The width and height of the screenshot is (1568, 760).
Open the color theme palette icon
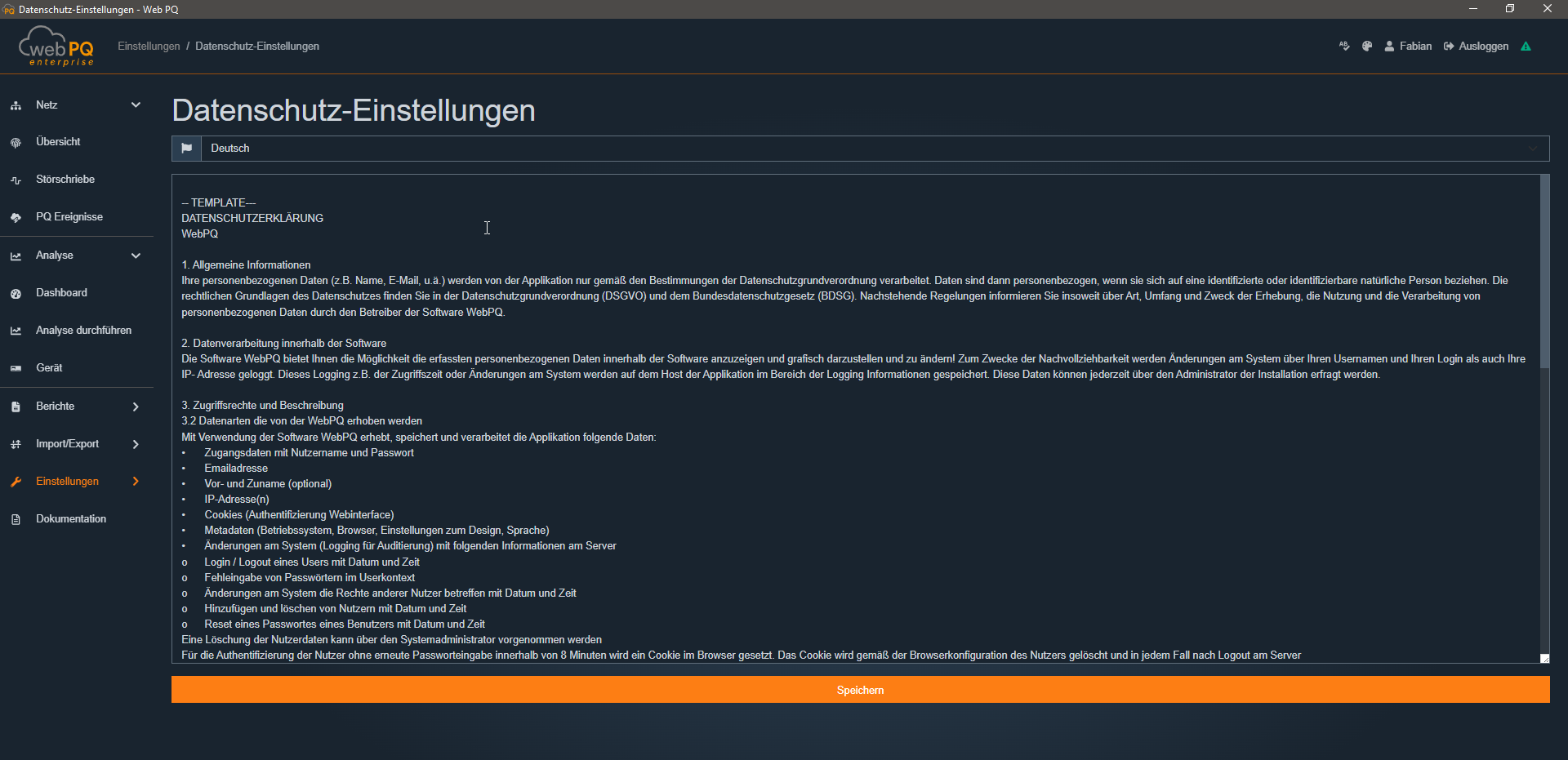point(1367,47)
